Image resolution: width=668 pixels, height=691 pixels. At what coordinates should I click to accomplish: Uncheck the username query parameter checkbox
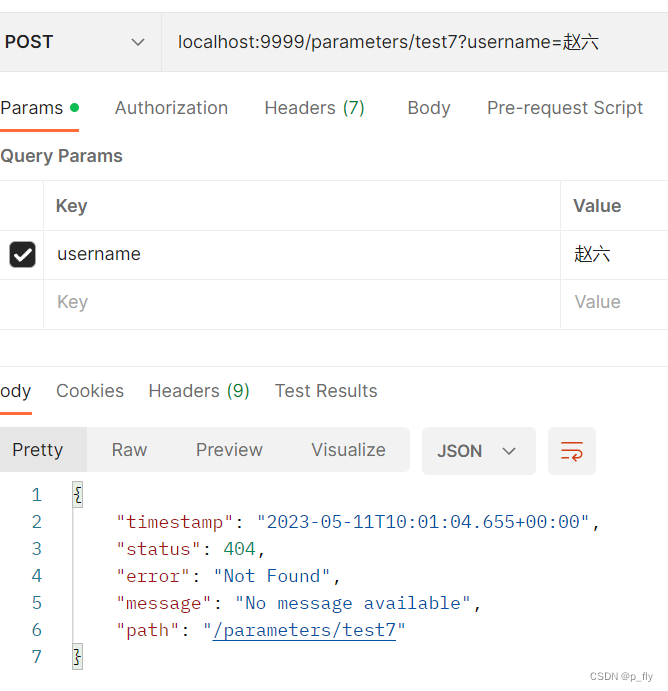point(22,255)
